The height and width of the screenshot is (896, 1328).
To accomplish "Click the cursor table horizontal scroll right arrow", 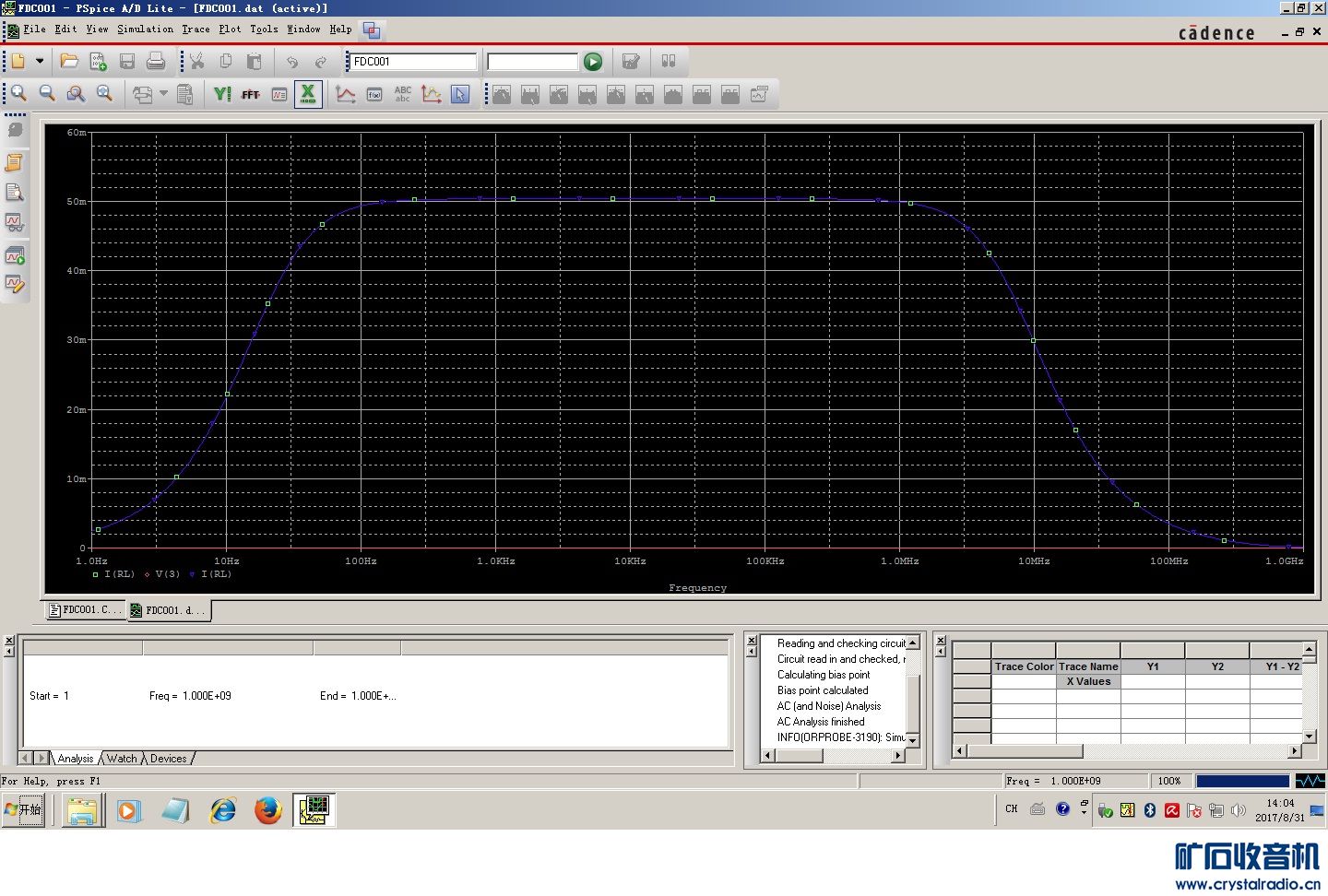I will [x=1296, y=751].
